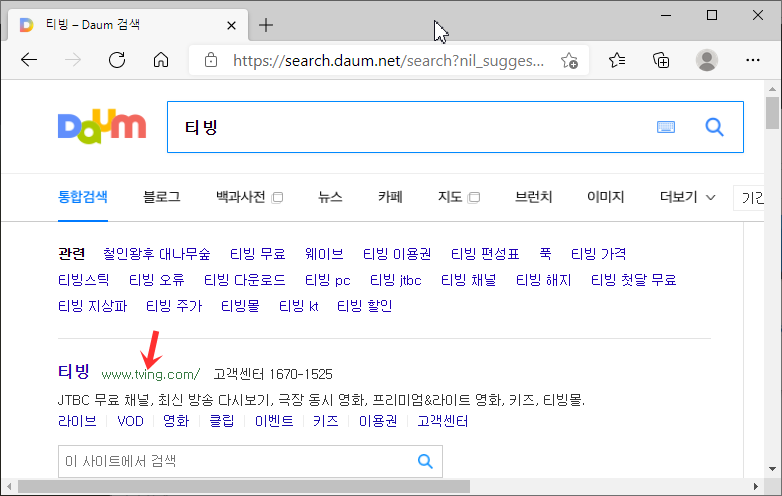
Task: Switch to the 이미지 tab
Action: pyautogui.click(x=605, y=197)
